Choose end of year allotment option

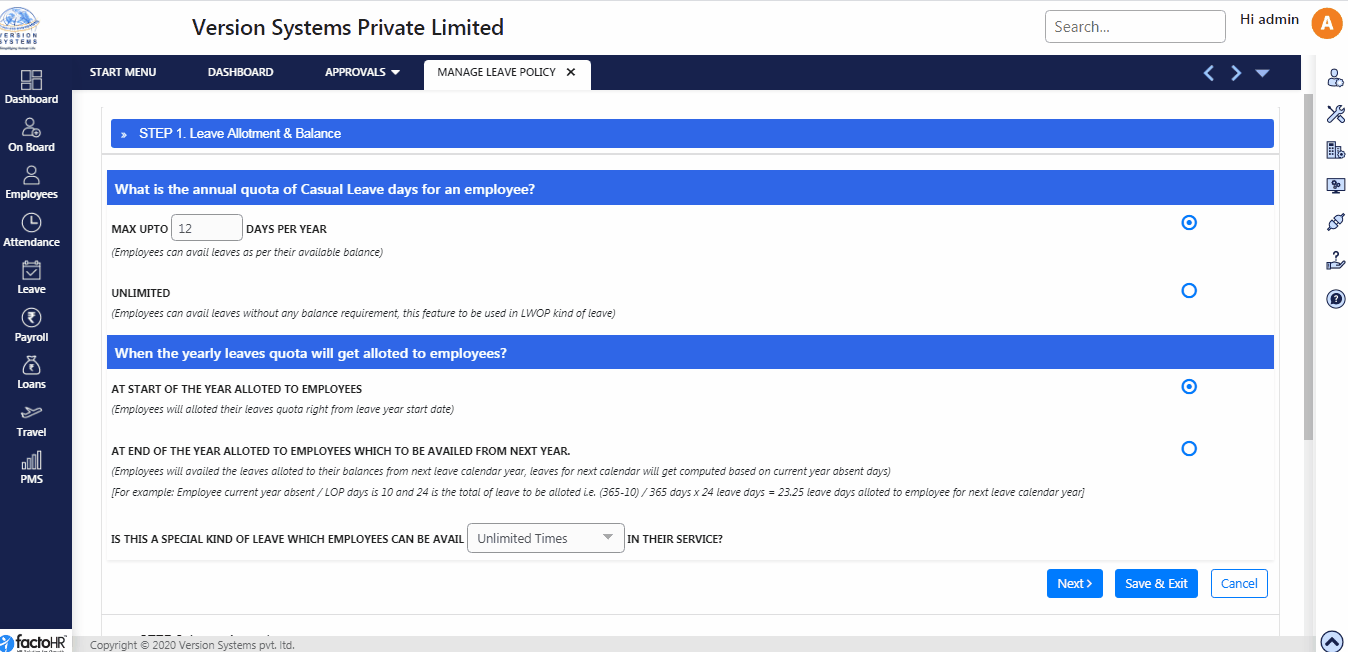(1189, 449)
